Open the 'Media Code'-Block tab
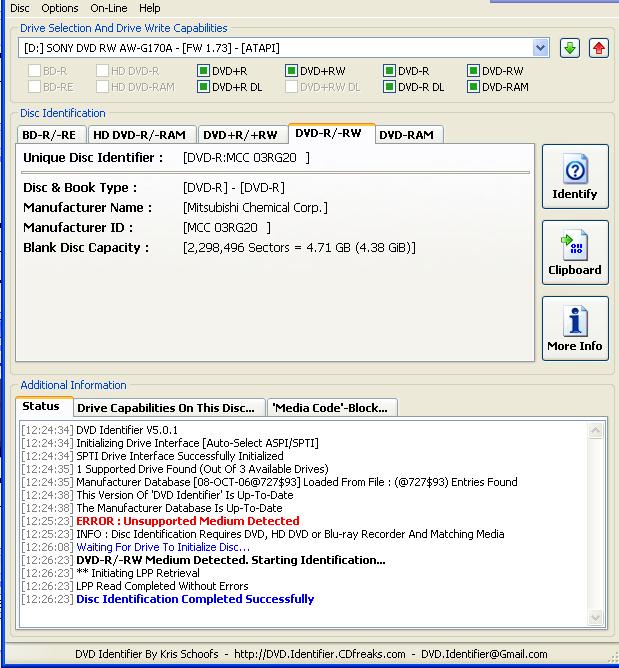 [332, 408]
